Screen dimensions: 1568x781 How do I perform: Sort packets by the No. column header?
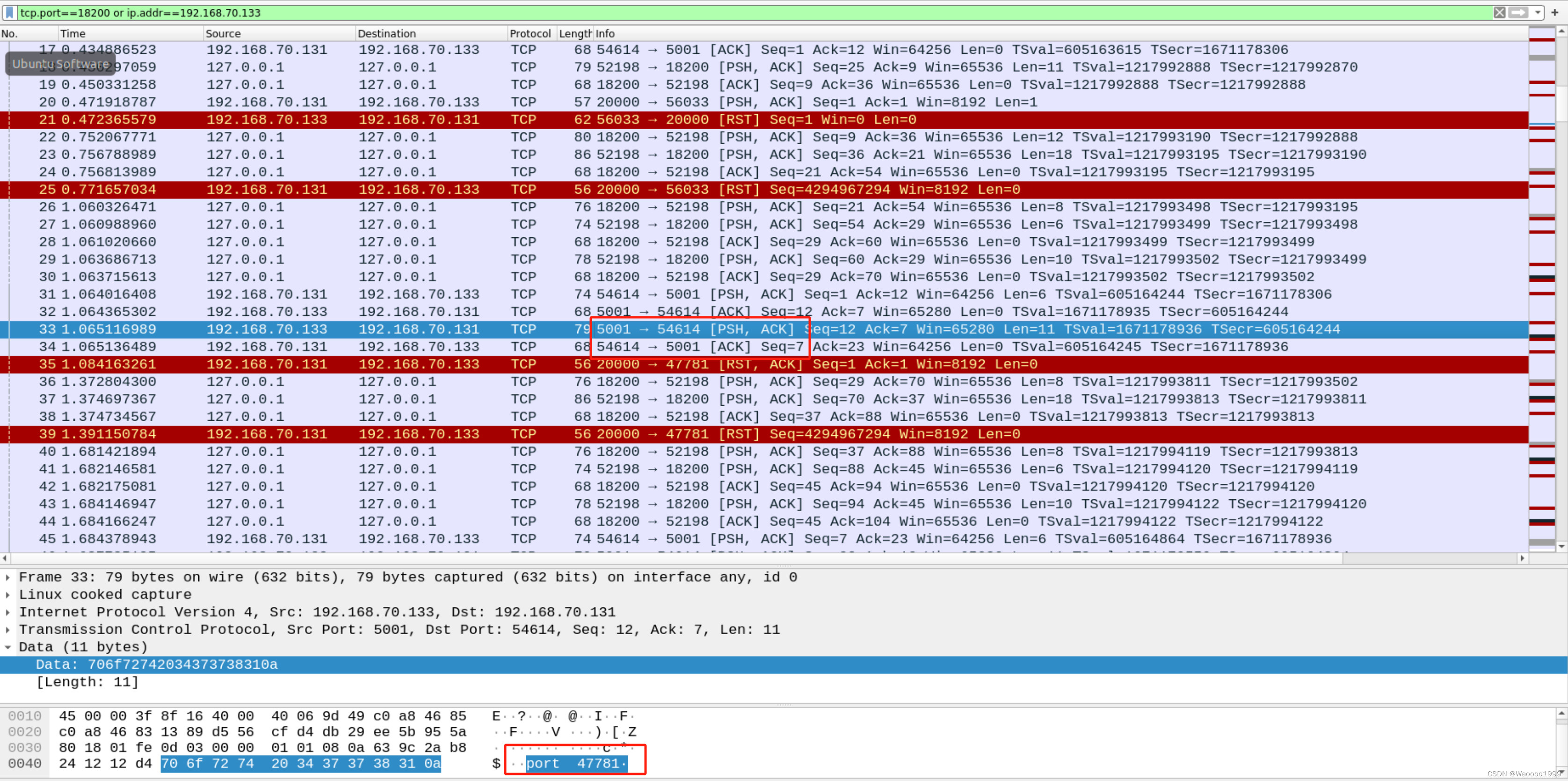pos(28,34)
